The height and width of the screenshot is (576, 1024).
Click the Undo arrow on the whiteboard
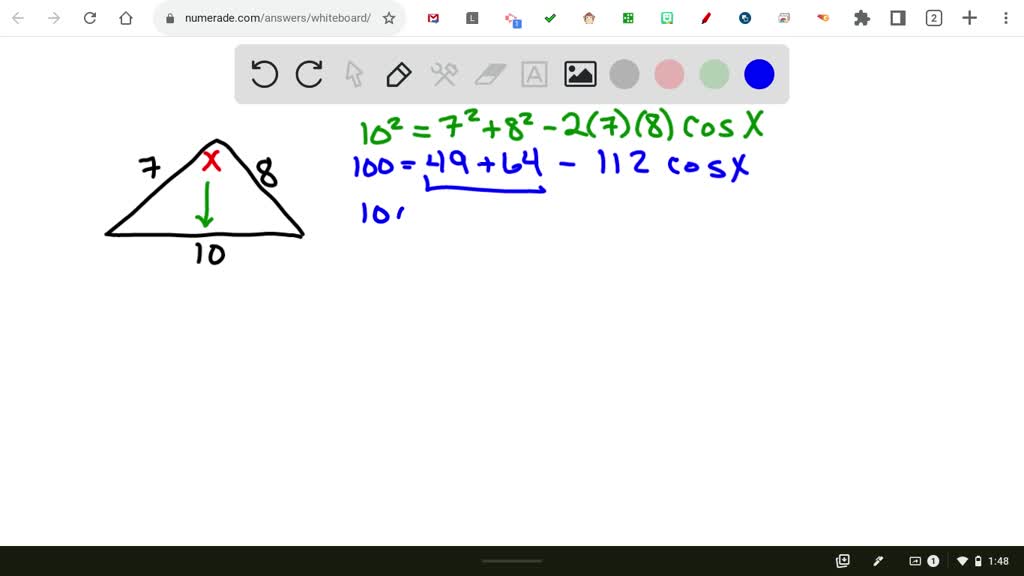coord(264,74)
